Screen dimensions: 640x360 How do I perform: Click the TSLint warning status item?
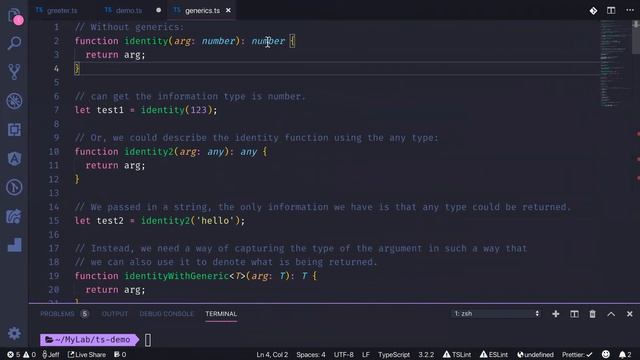(x=457, y=354)
